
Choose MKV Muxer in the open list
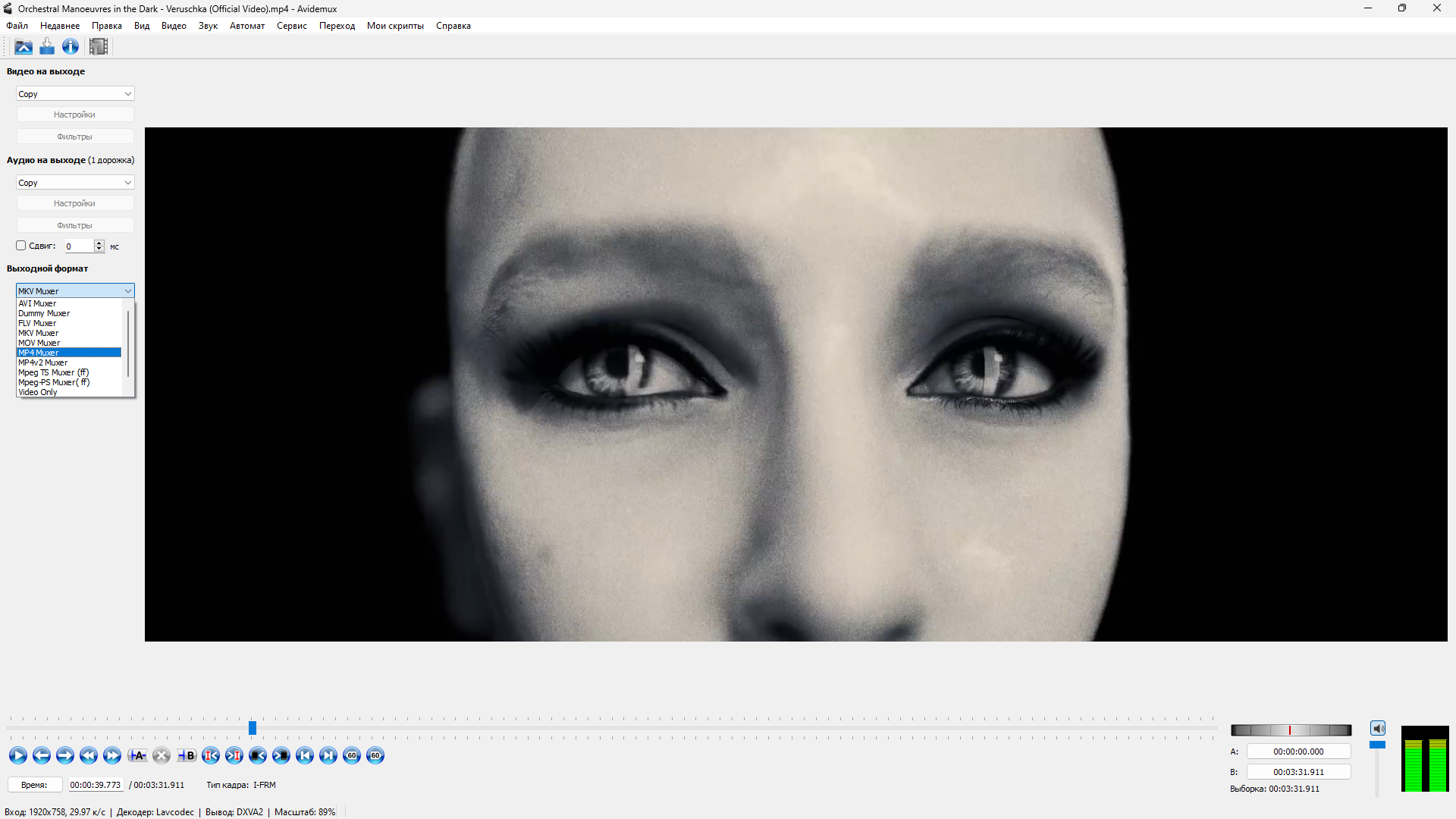(69, 333)
